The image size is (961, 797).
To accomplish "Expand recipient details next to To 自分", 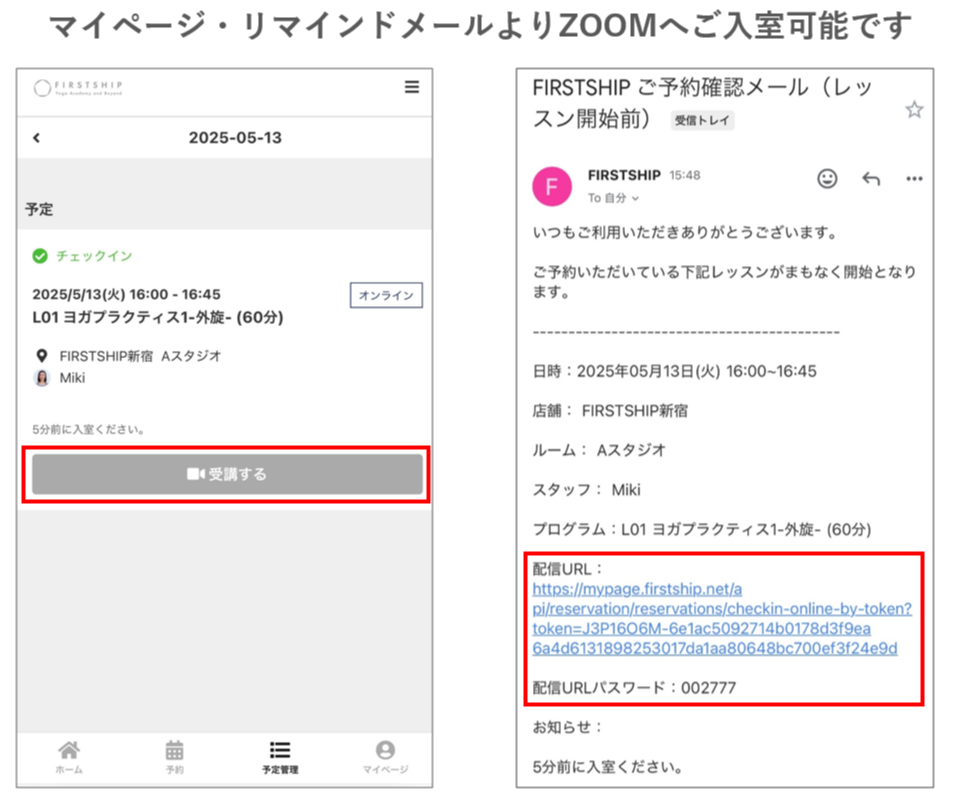I will point(635,199).
